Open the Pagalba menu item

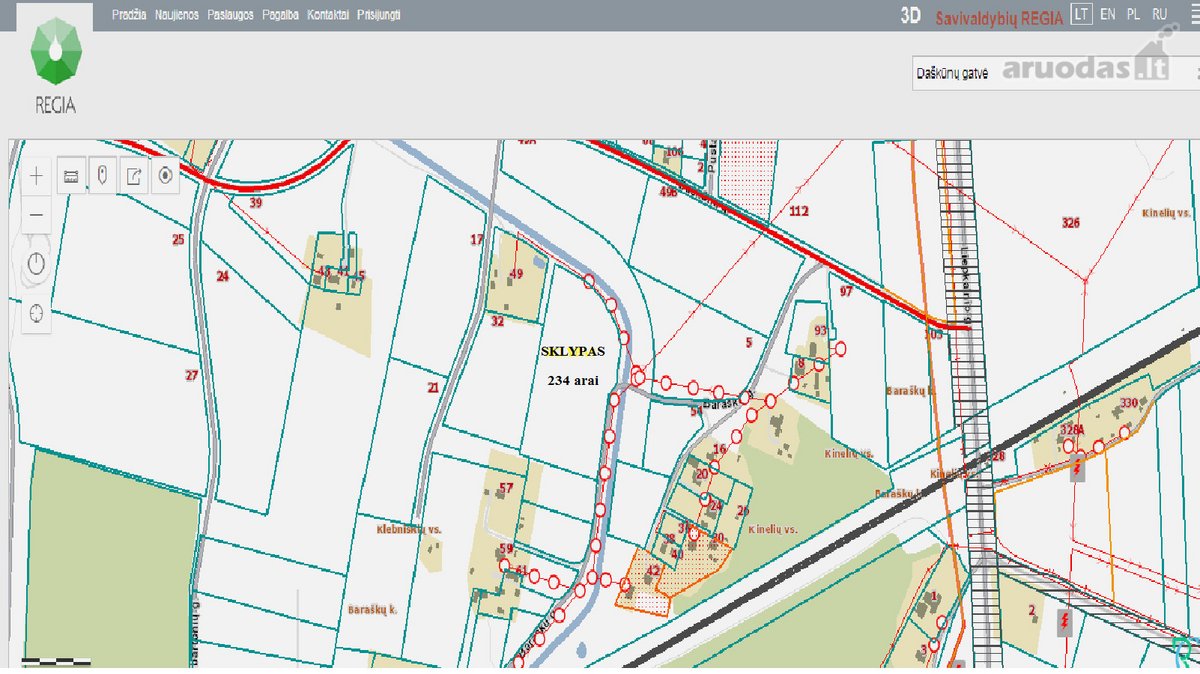click(281, 15)
